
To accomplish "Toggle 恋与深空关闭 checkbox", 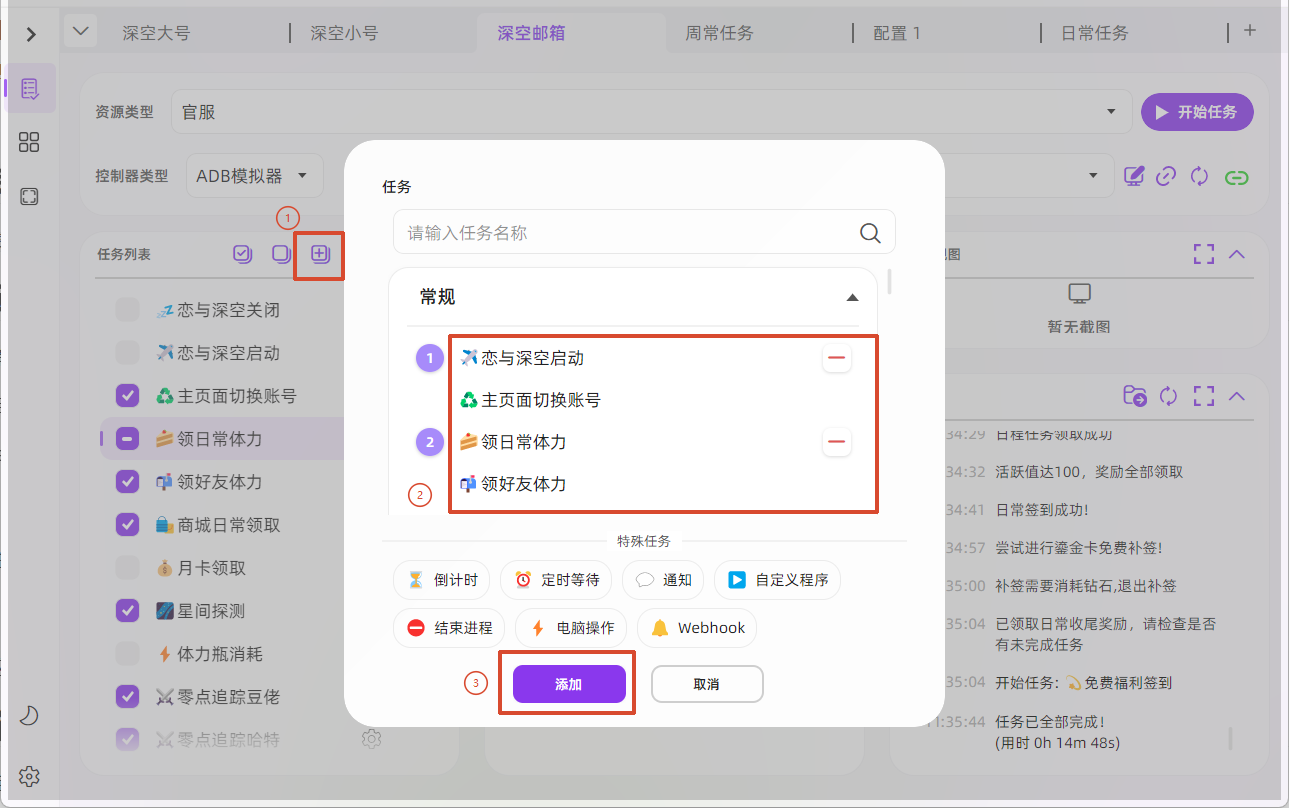I will click(128, 310).
